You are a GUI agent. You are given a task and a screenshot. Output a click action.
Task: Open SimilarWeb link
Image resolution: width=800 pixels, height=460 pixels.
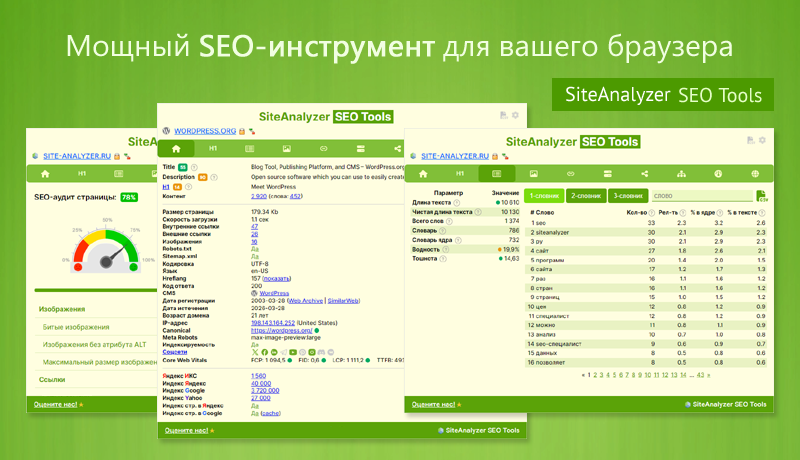(343, 301)
